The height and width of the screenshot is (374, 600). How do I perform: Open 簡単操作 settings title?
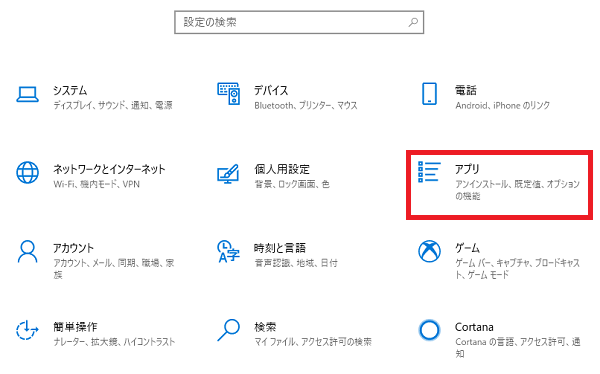[75, 327]
